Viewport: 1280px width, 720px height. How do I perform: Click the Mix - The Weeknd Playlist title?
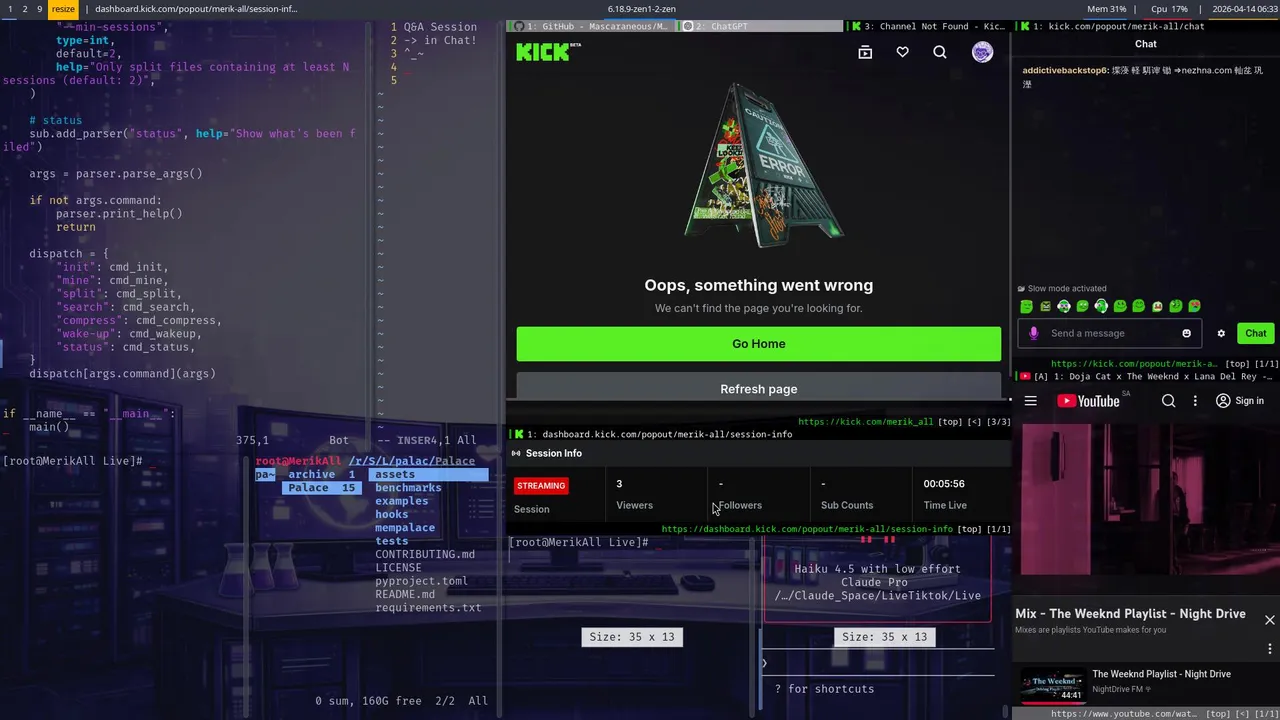pyautogui.click(x=1130, y=614)
